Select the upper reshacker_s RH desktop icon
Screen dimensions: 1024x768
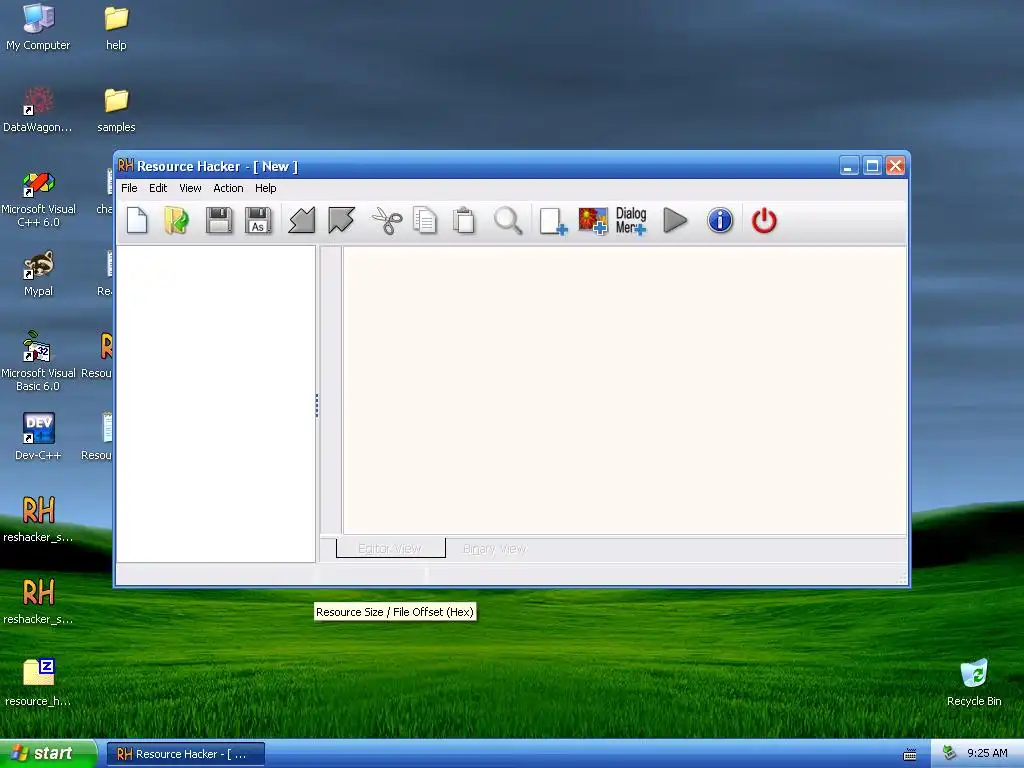38,519
